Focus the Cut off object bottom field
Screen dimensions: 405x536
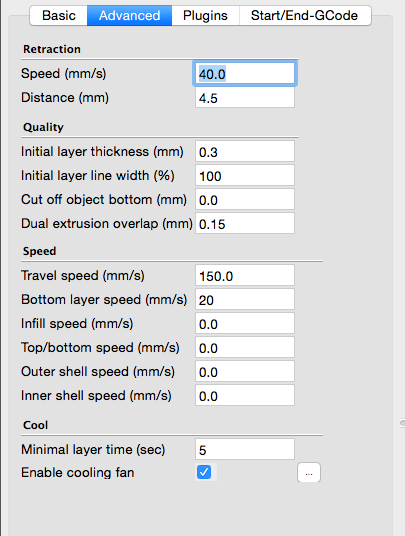(245, 200)
